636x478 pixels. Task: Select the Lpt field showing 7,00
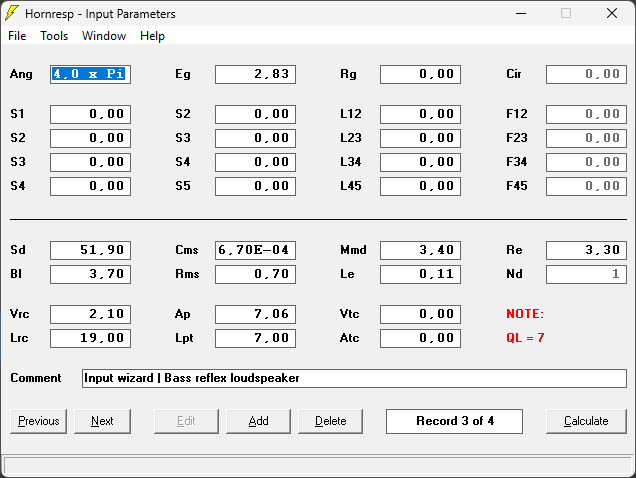click(256, 338)
